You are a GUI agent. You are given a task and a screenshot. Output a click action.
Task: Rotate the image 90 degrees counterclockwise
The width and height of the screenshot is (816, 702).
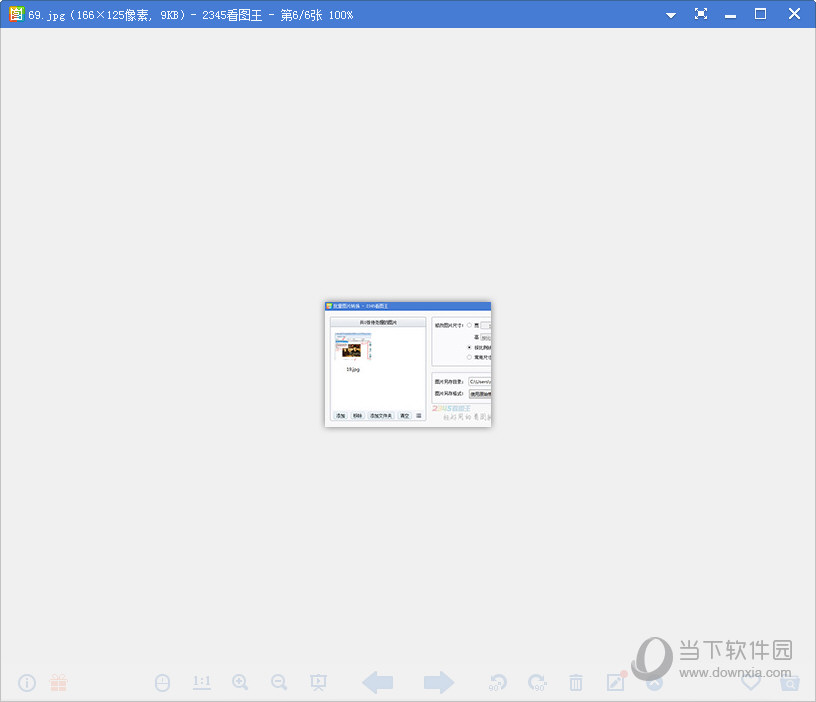497,683
